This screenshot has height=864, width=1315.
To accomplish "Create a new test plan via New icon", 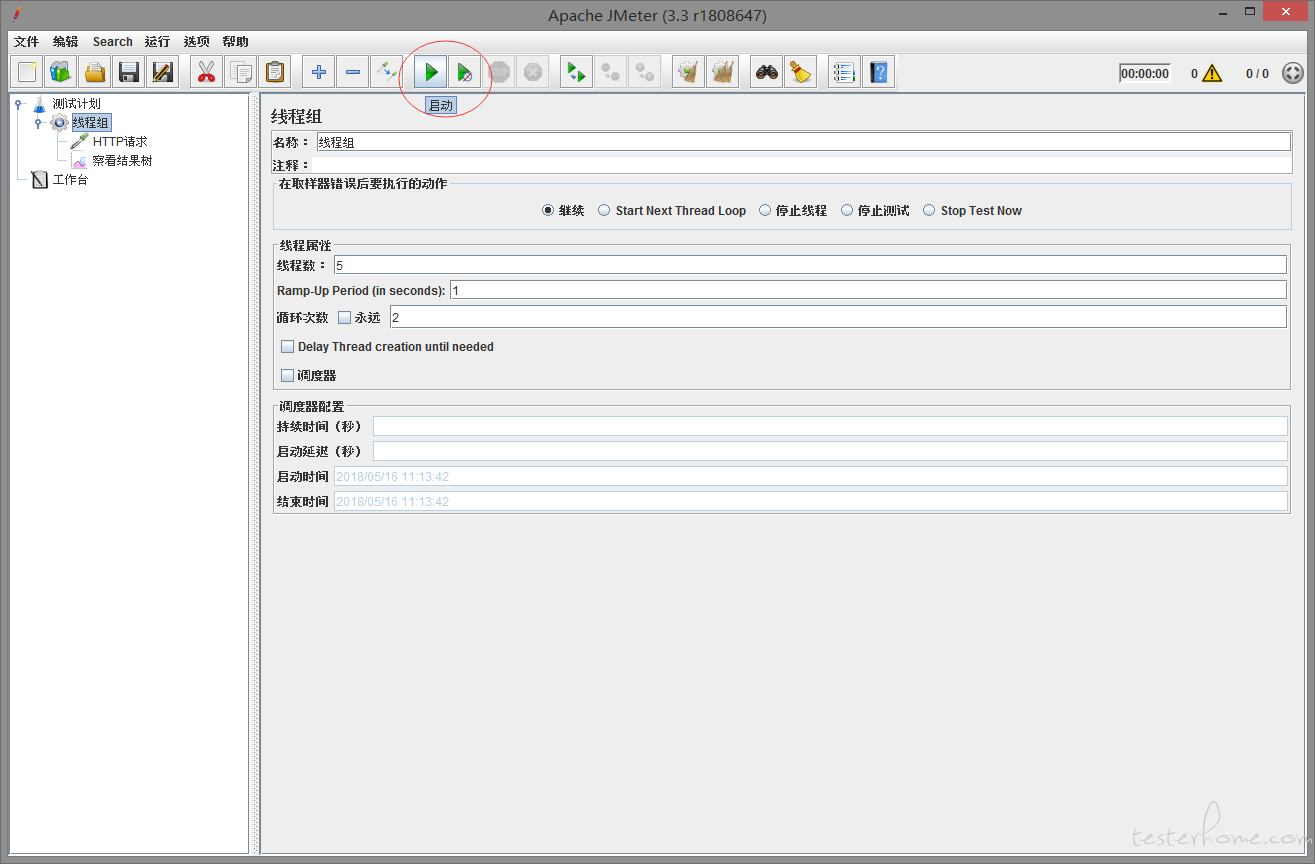I will (27, 72).
